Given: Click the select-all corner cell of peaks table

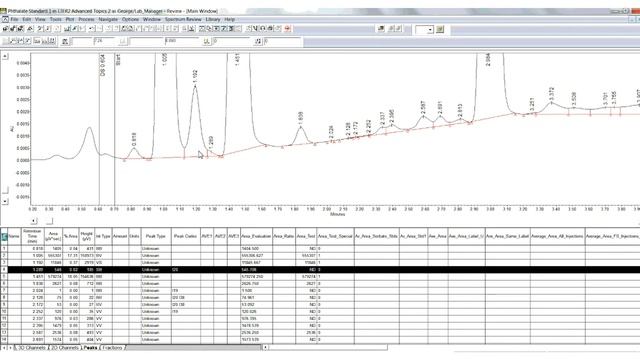Looking at the screenshot, I should pos(4,236).
